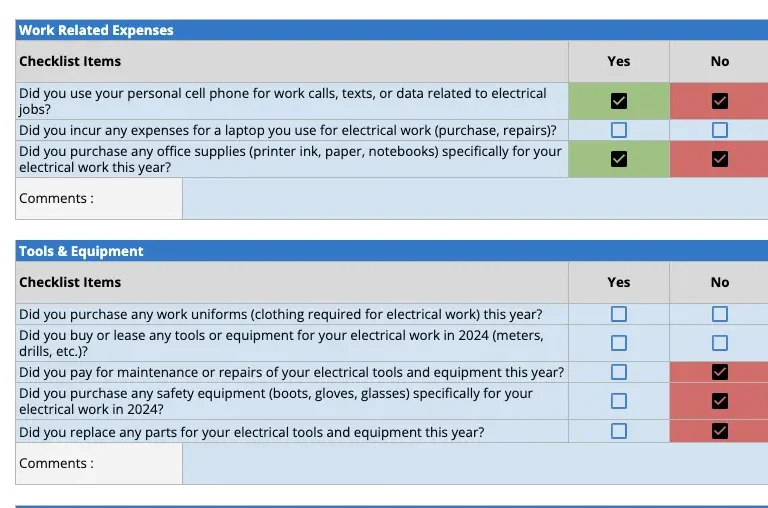This screenshot has height=508, width=768.
Task: Check Yes for safety equipment purchase
Action: 619,401
